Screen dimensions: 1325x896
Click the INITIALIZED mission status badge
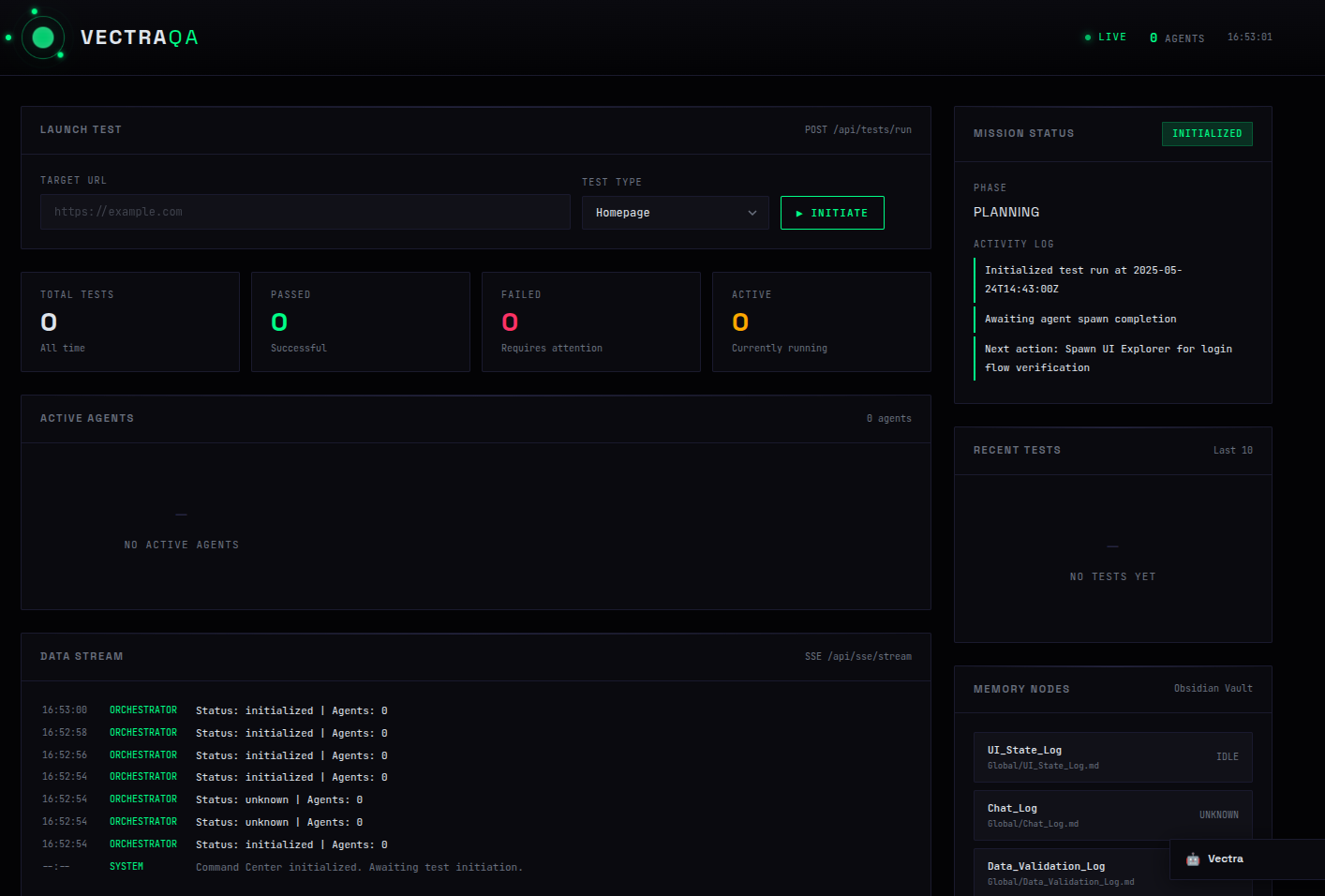(x=1207, y=133)
